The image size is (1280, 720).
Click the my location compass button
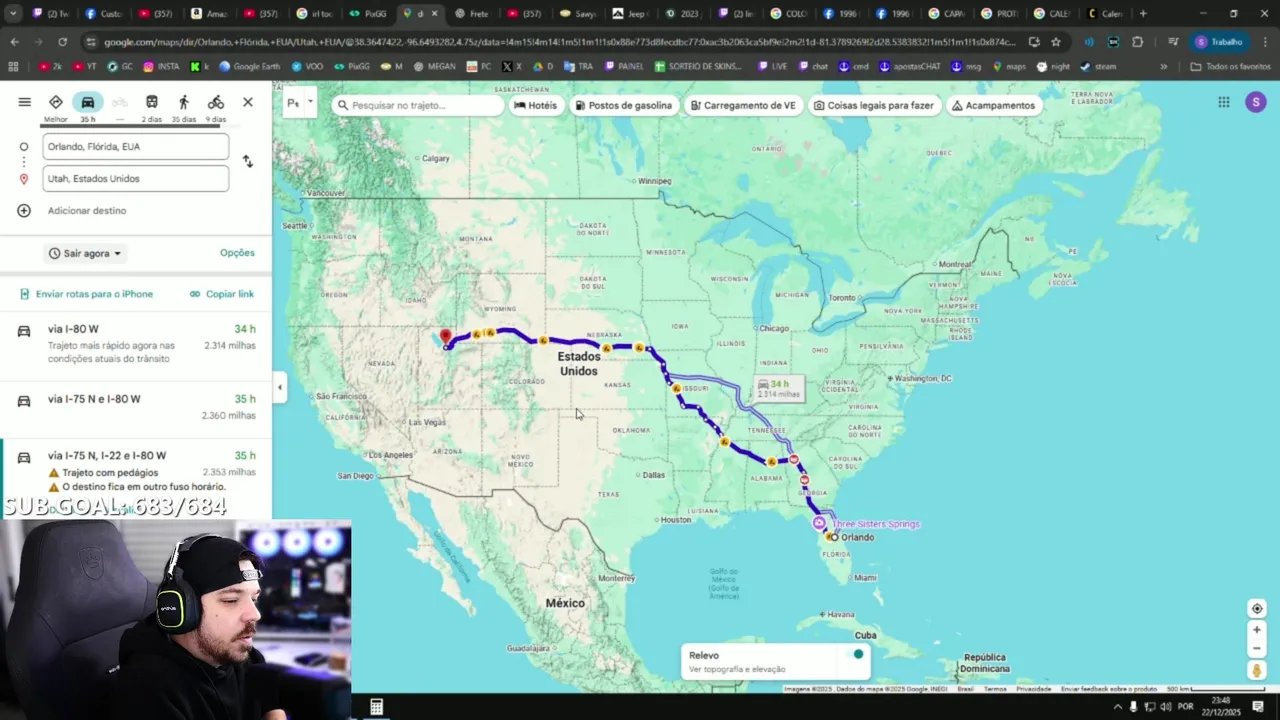coord(1257,608)
